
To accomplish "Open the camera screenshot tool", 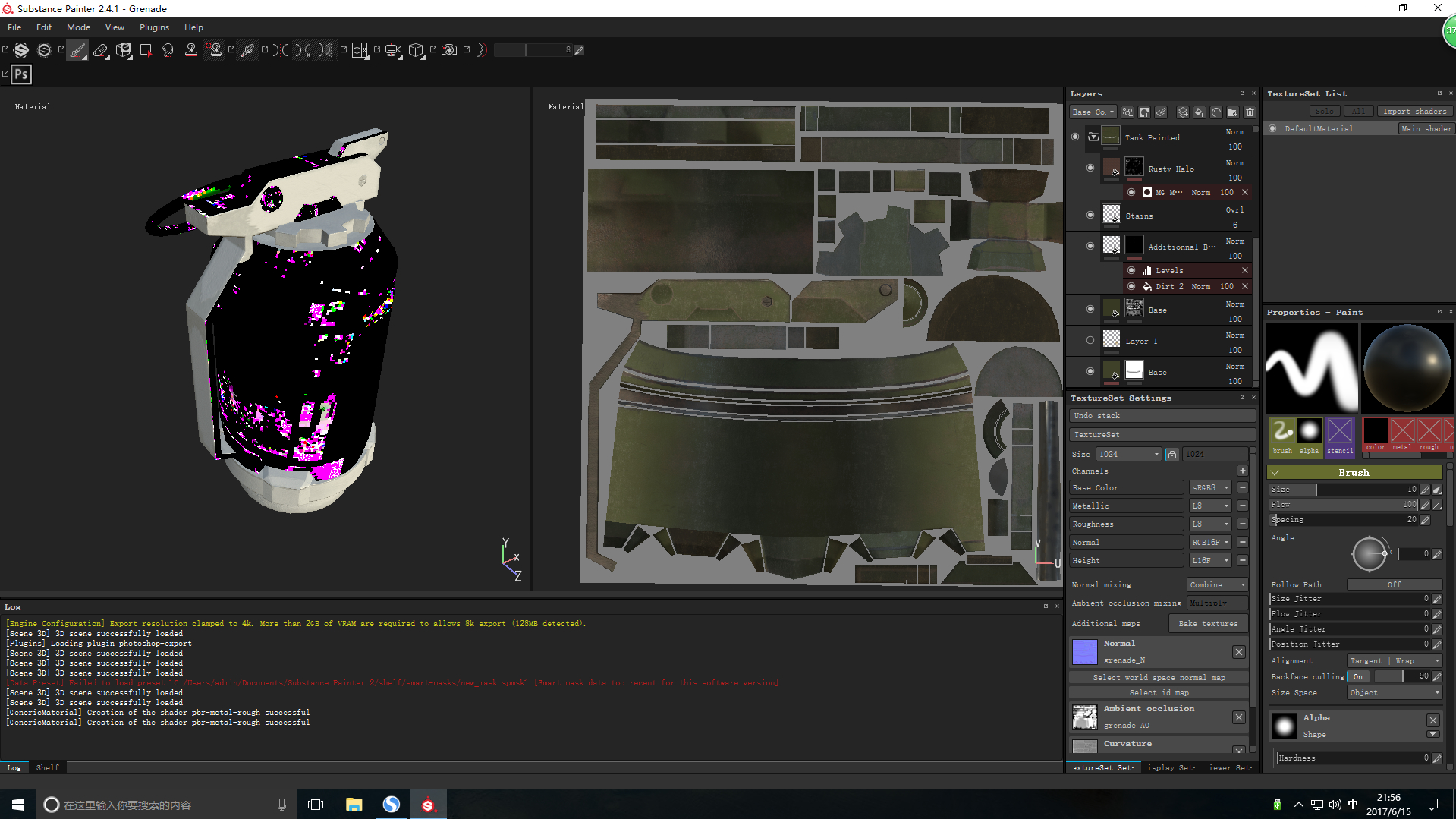I will [x=449, y=50].
